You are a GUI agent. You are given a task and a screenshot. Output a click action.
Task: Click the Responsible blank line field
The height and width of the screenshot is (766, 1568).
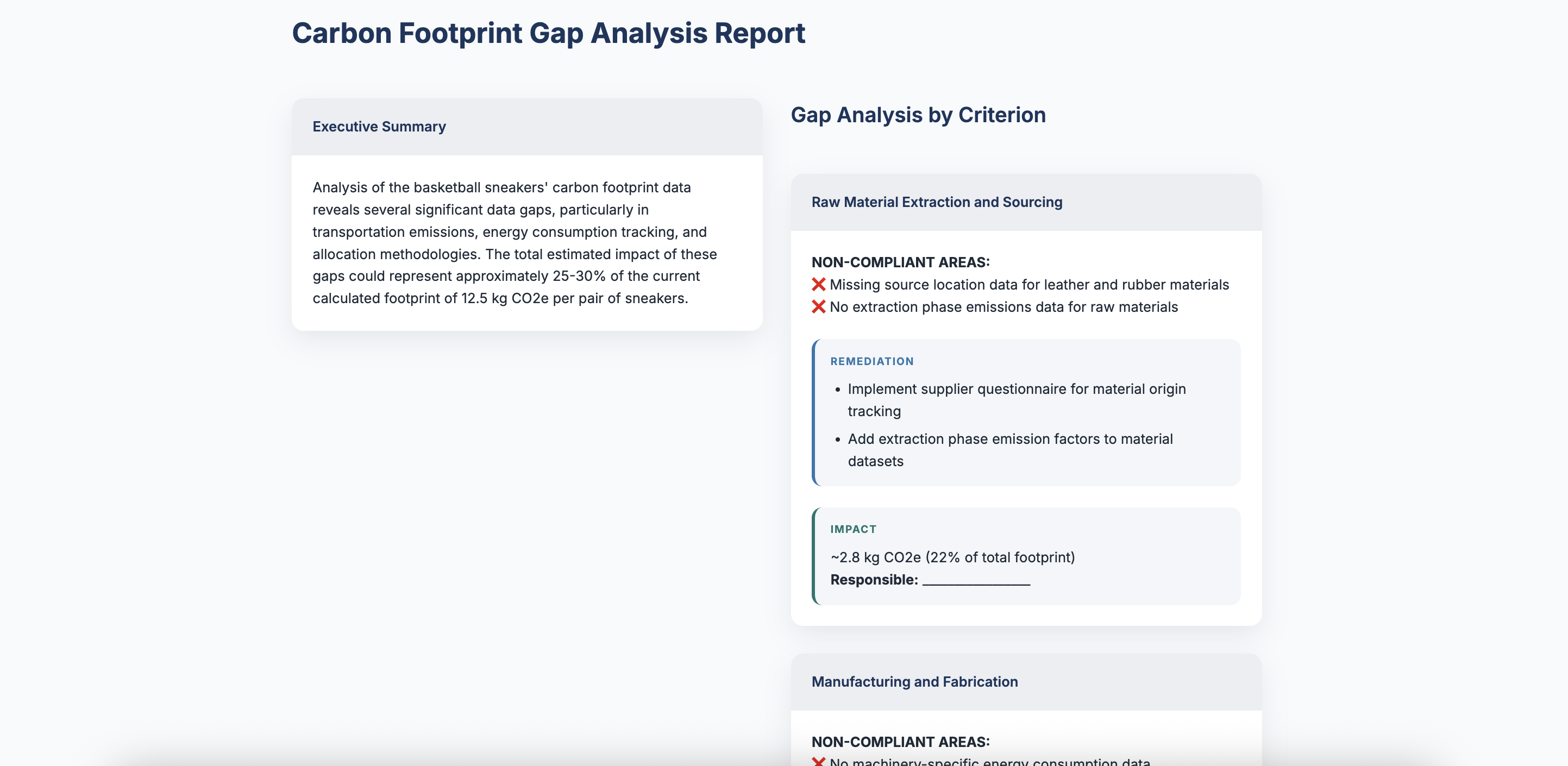976,580
